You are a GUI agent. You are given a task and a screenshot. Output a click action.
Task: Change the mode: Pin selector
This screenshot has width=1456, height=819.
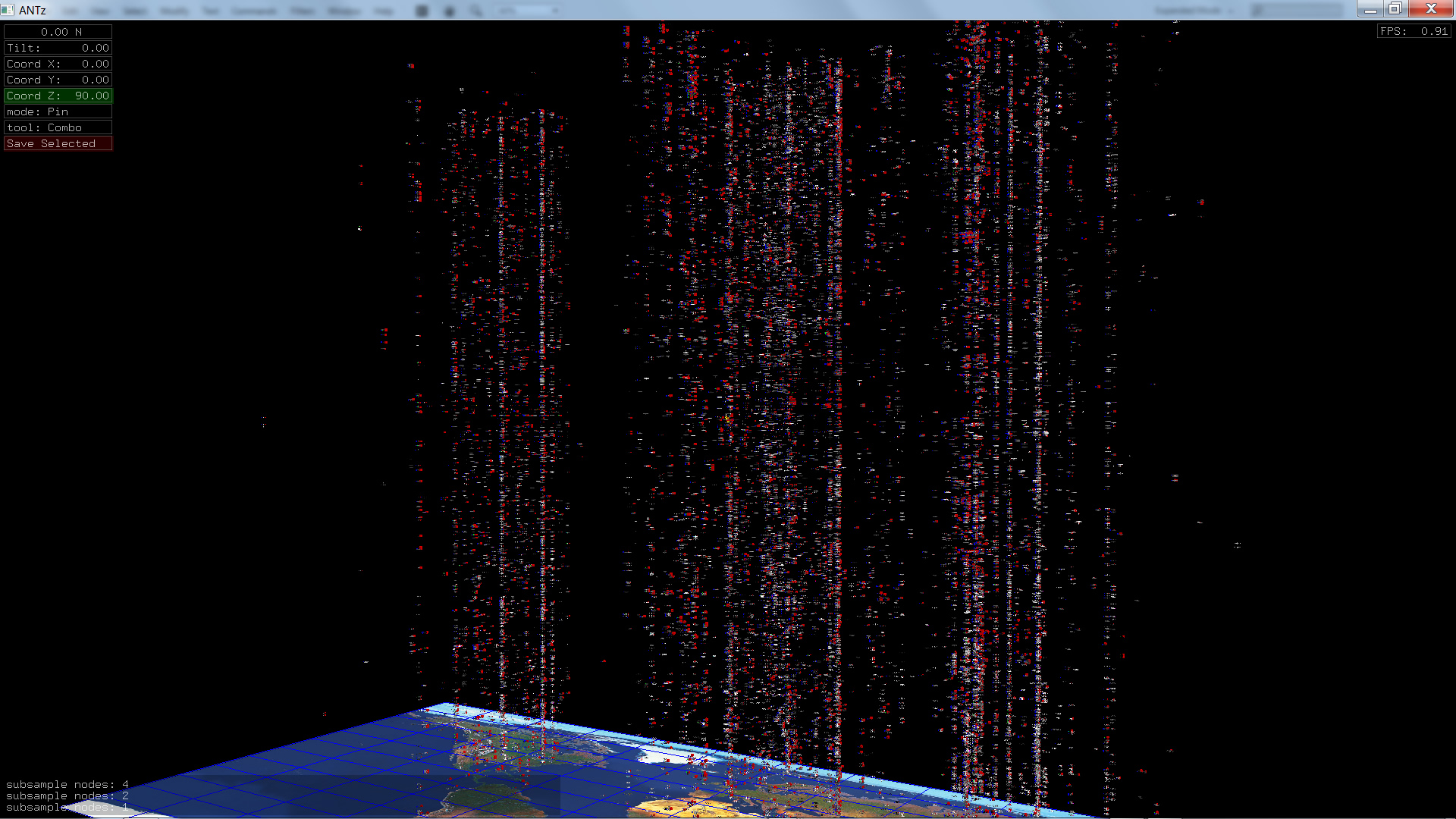[58, 111]
